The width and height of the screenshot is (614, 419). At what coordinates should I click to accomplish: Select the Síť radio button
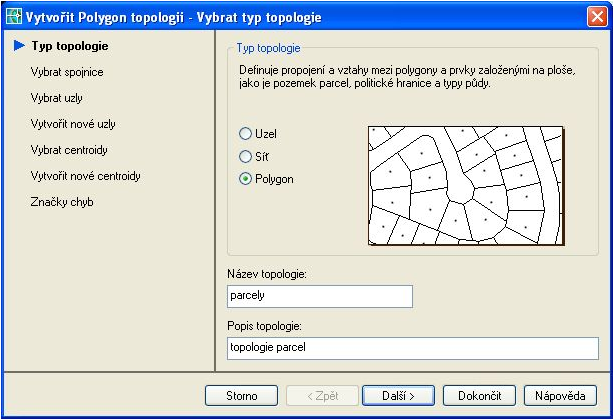click(245, 156)
